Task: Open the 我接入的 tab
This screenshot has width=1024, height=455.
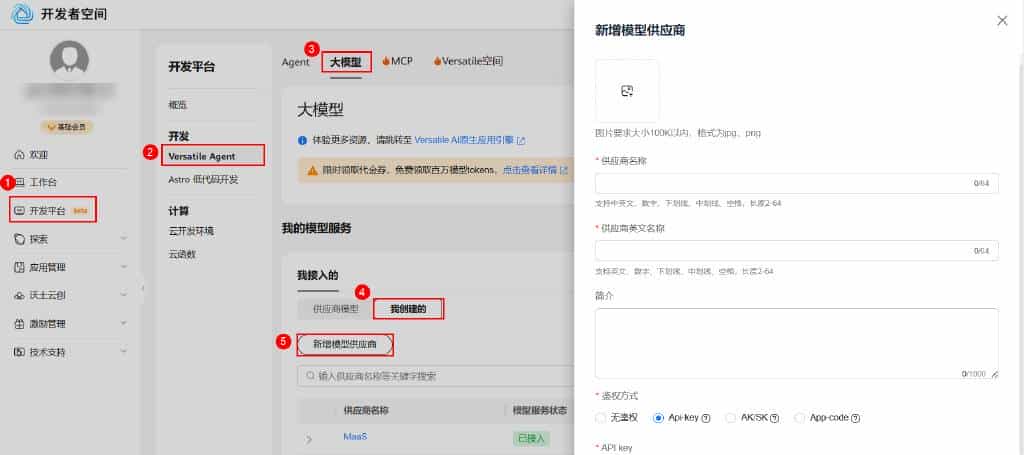Action: click(317, 275)
